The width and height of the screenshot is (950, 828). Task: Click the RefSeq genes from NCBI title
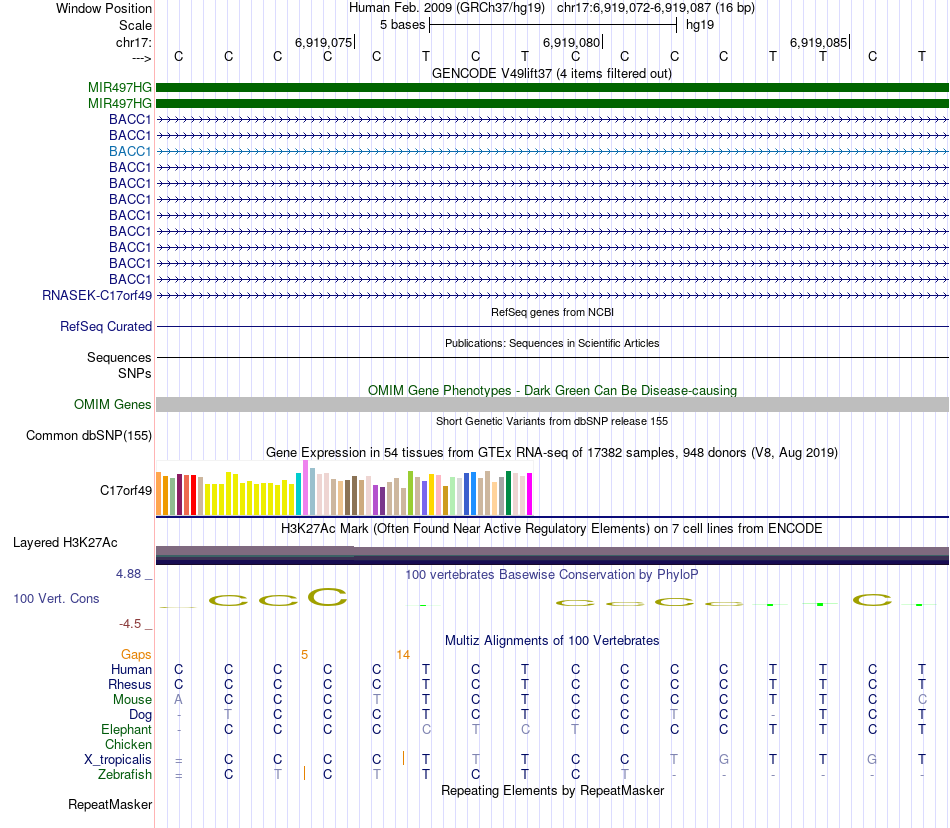tap(552, 312)
